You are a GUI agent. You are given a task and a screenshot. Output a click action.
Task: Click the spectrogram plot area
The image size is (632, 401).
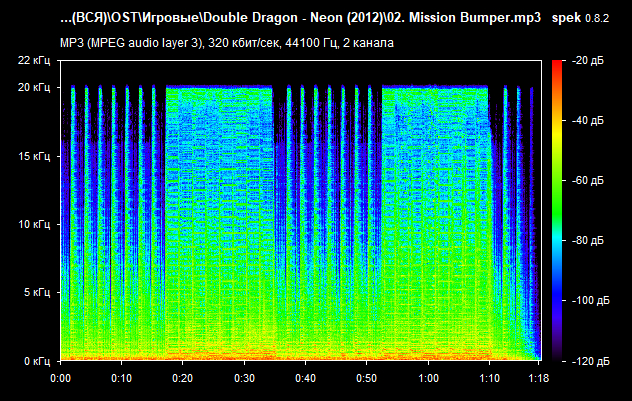301,210
